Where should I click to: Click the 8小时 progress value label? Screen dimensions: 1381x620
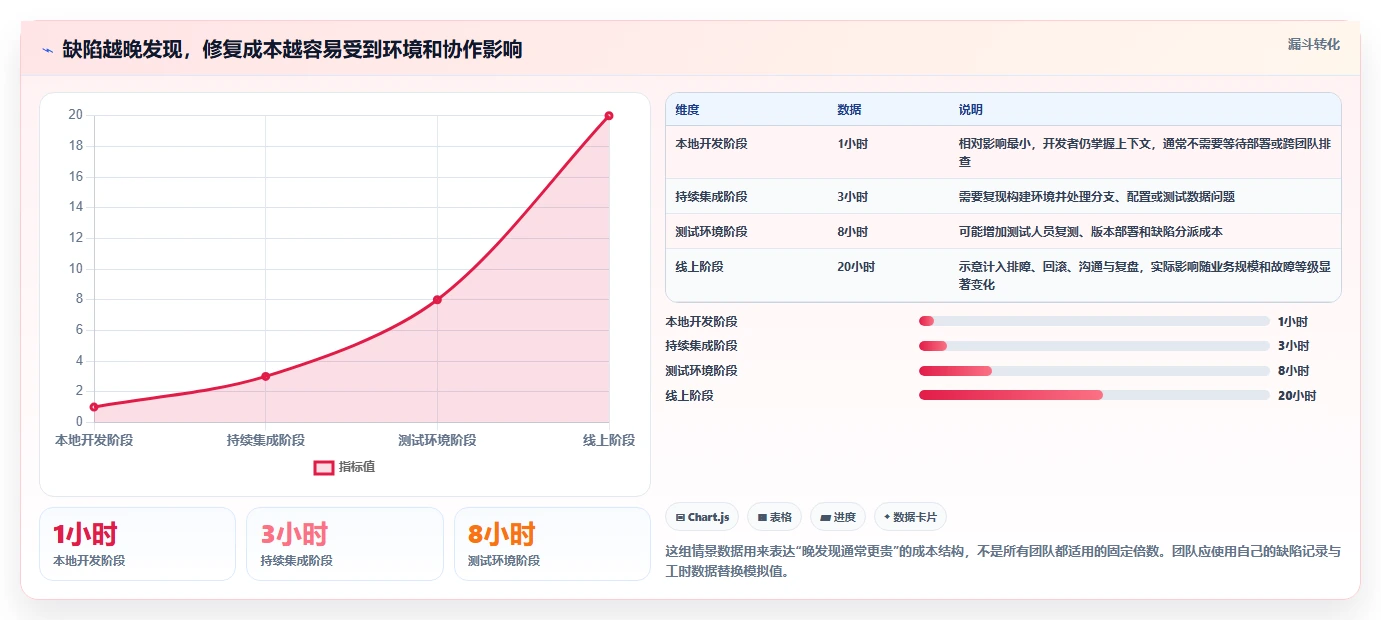point(1293,371)
